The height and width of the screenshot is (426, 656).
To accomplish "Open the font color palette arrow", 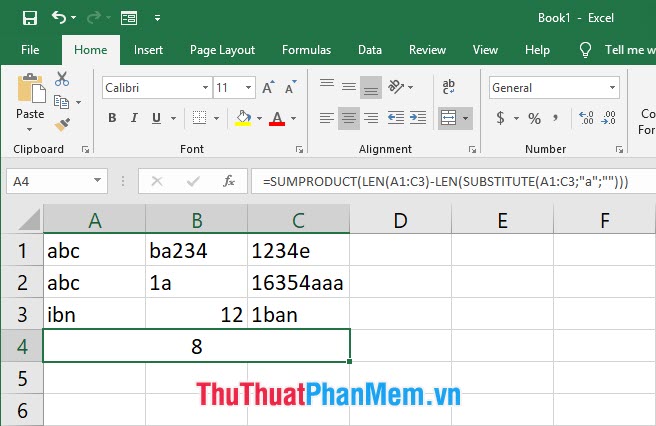I will pos(293,118).
